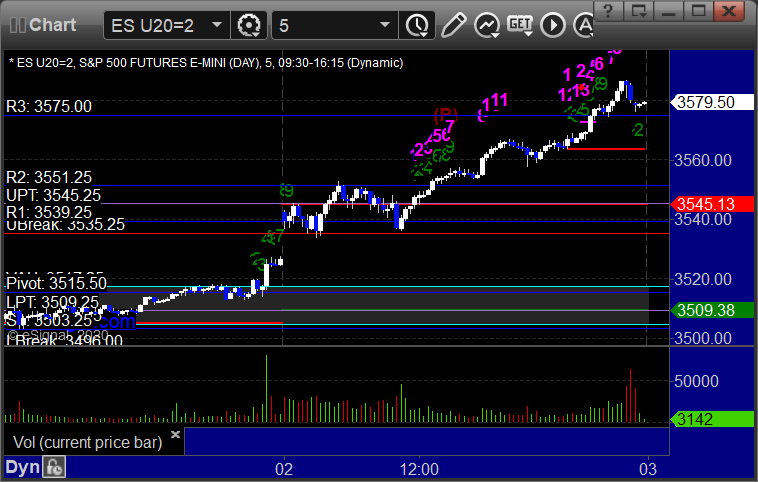Screen dimensions: 758x482
Task: Click the R1: 3539.25 label
Action: click(x=49, y=212)
